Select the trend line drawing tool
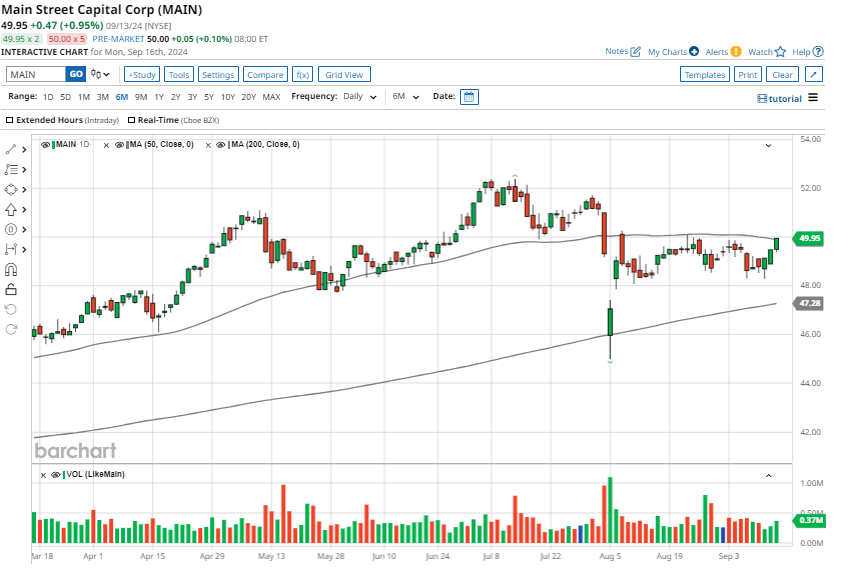Screen dimensions: 850x577 pyautogui.click(x=12, y=149)
